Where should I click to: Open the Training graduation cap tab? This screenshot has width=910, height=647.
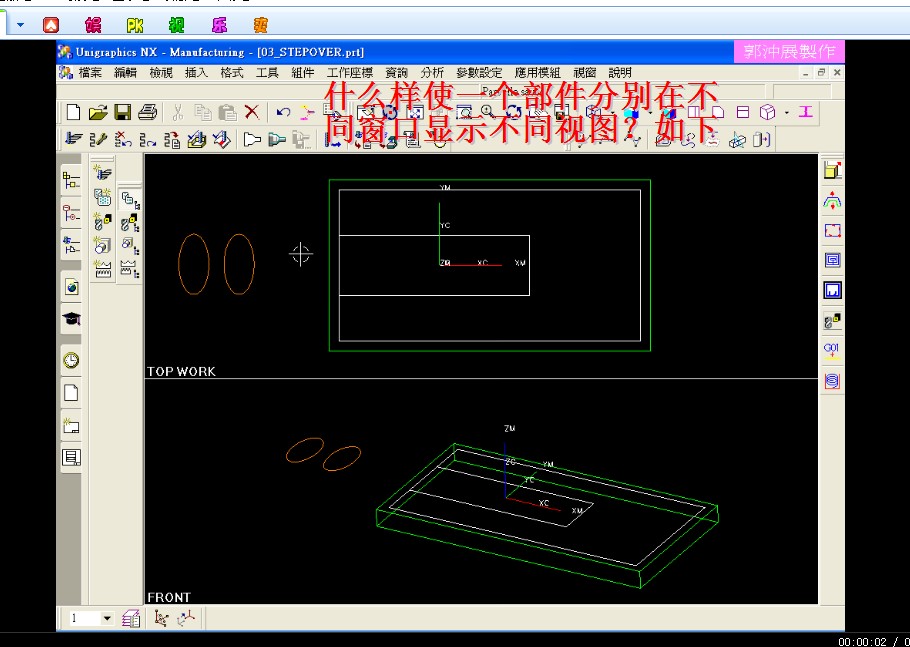71,319
